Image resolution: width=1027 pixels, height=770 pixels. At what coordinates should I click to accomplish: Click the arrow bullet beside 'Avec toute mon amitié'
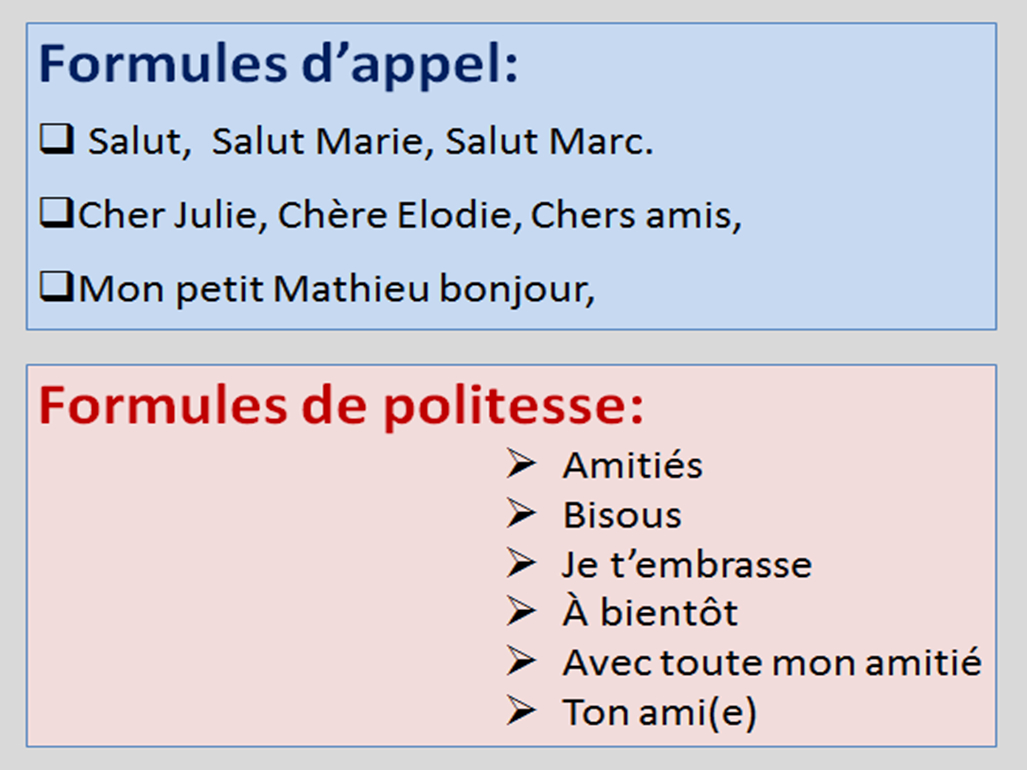pos(521,661)
